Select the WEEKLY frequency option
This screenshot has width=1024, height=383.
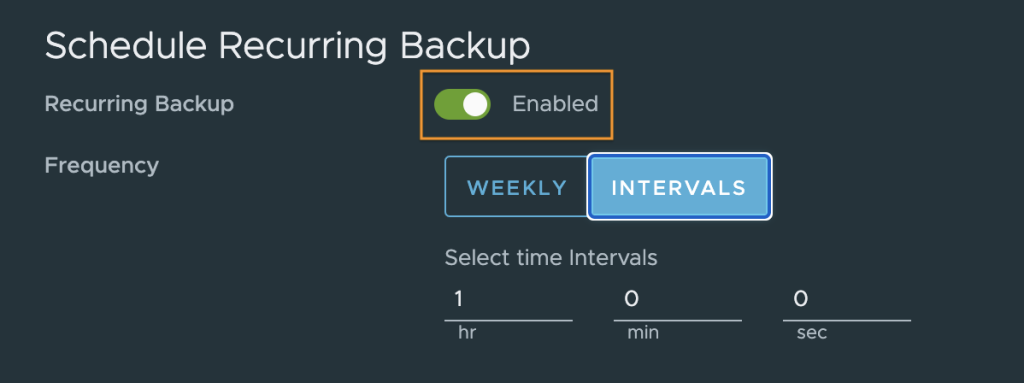pyautogui.click(x=517, y=188)
